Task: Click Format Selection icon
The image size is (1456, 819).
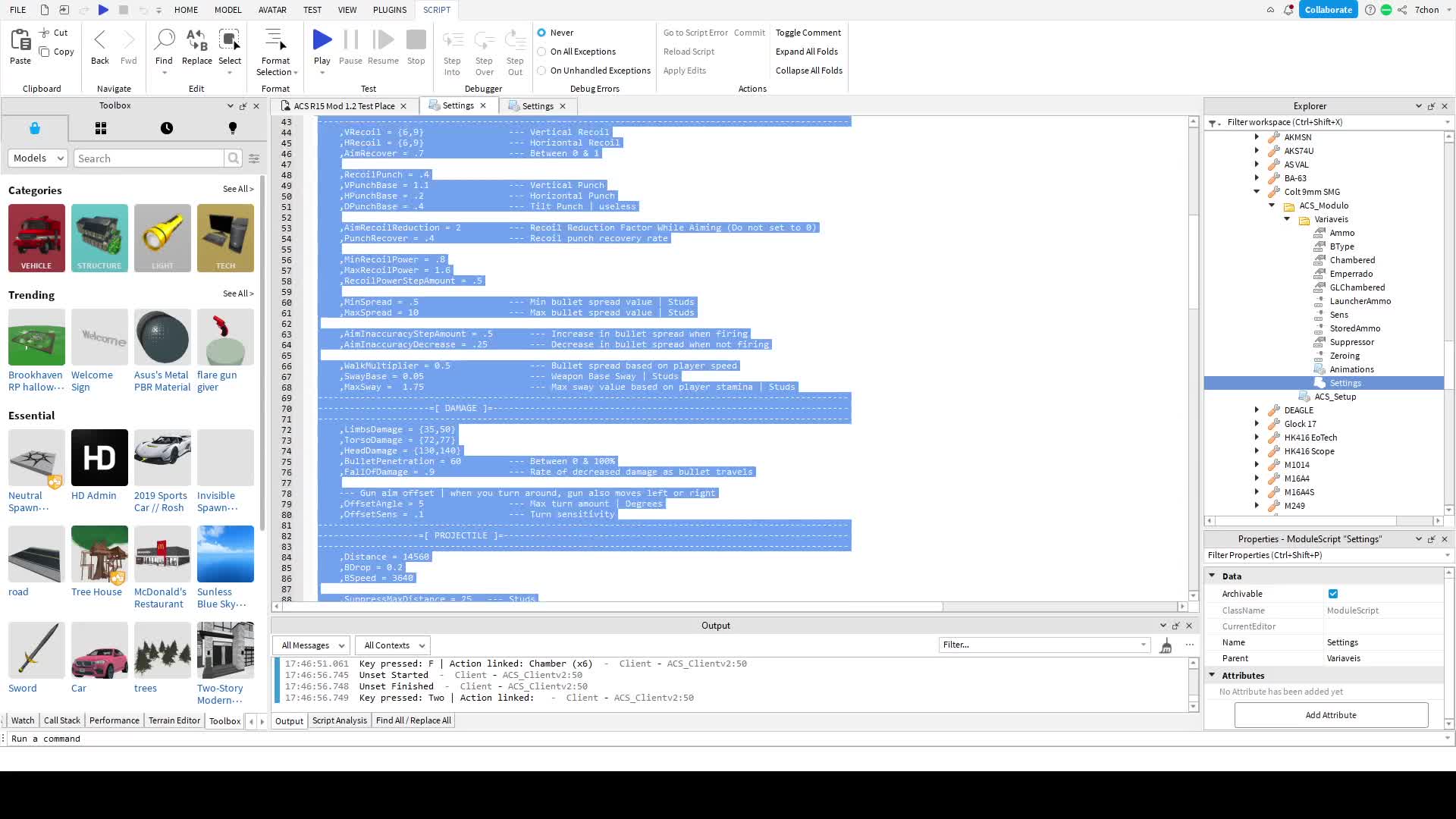Action: click(x=275, y=40)
